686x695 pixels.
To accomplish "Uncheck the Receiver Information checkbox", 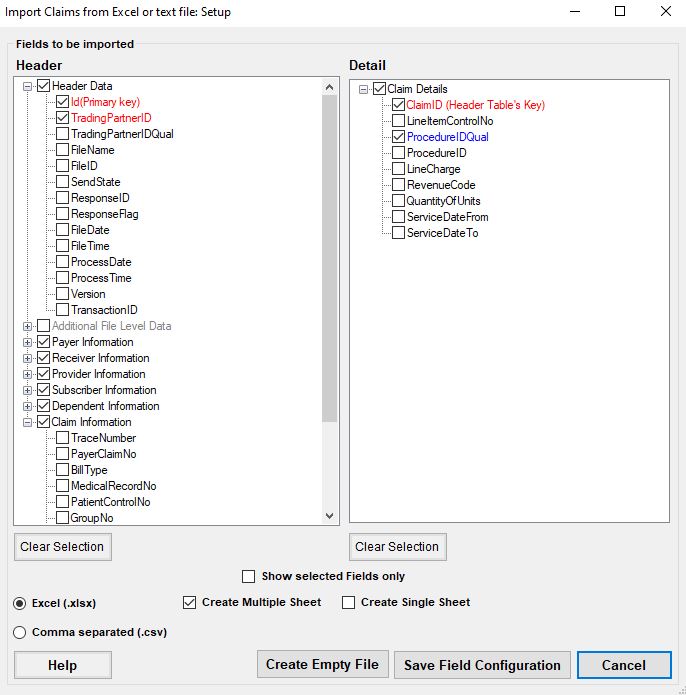I will point(43,358).
